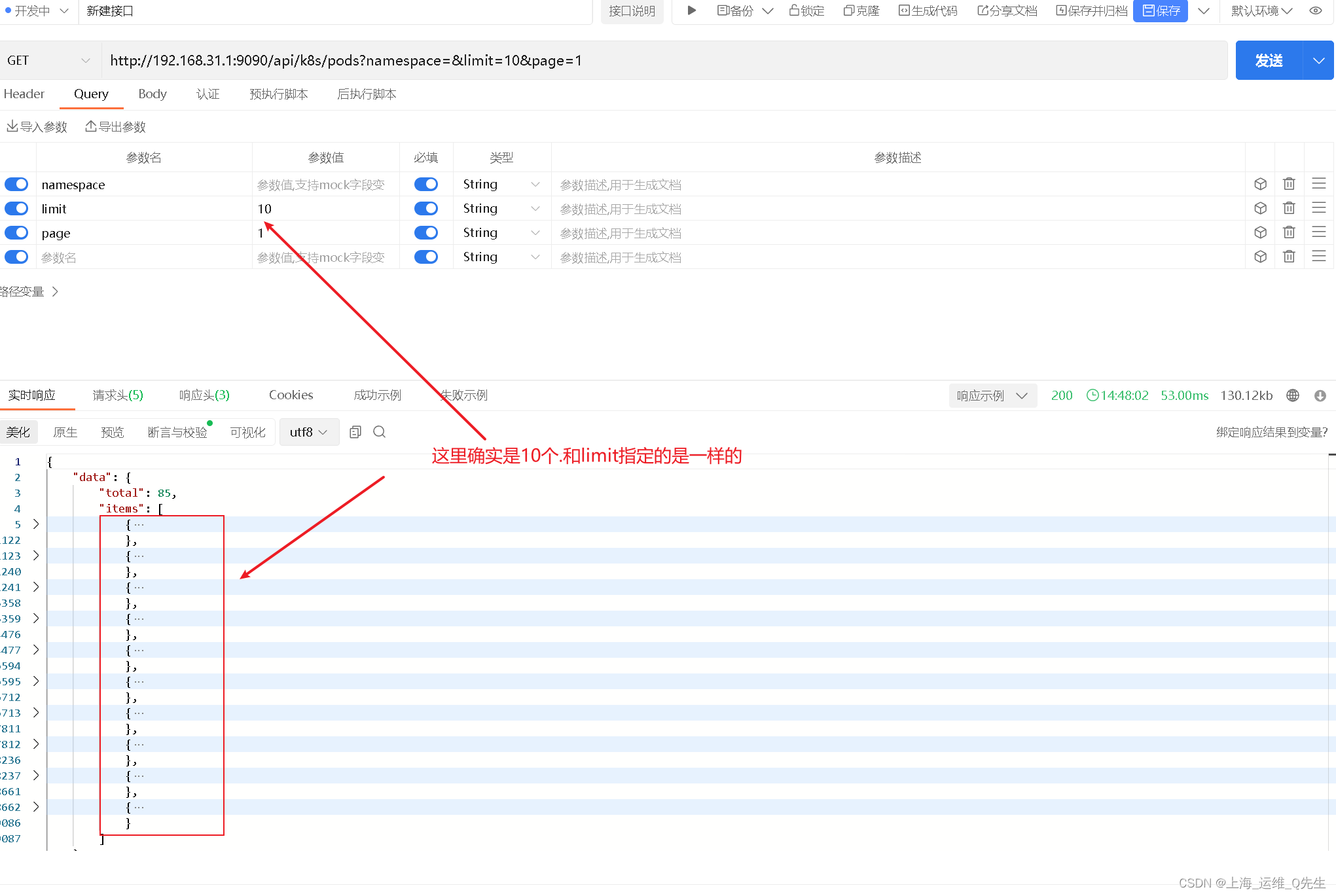Collapse the first items object at line 5
1336x896 pixels.
click(x=36, y=524)
